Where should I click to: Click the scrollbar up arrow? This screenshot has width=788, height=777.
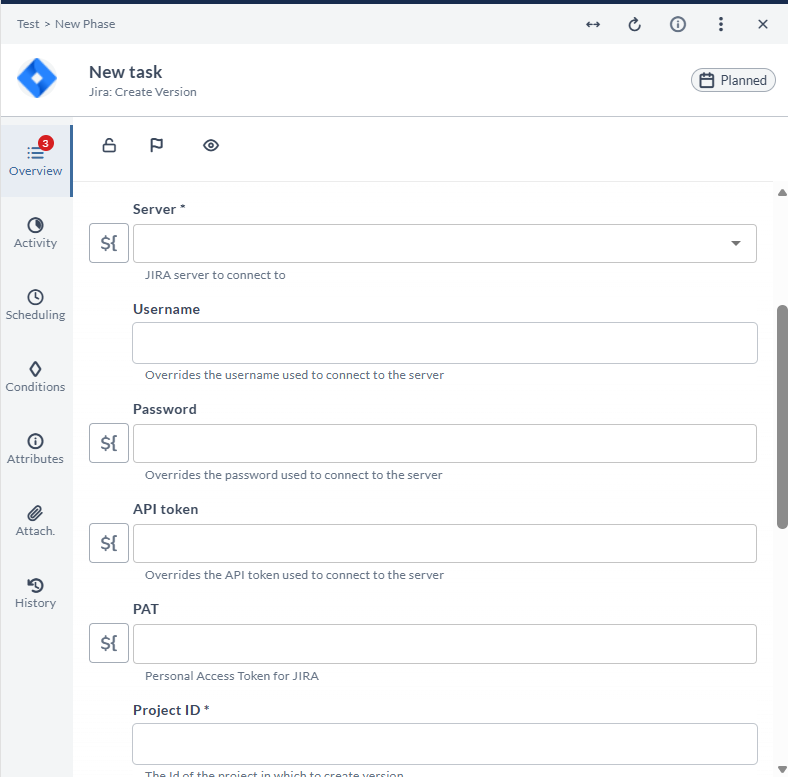[782, 192]
